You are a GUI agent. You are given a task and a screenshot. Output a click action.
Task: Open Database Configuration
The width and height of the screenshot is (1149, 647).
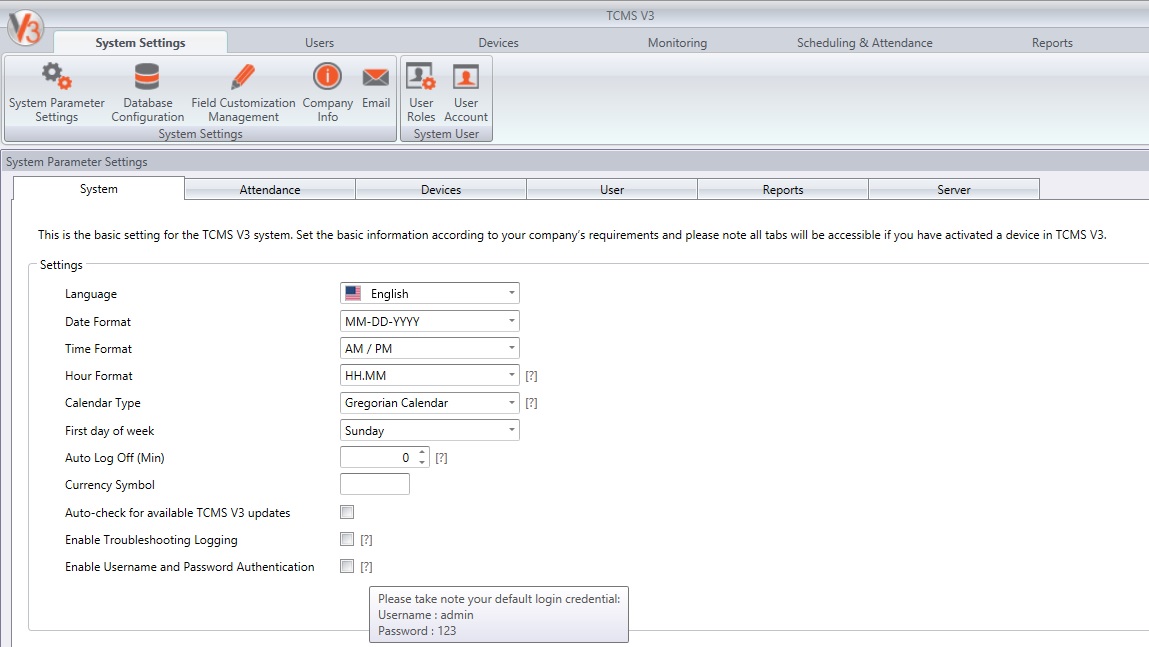coord(147,93)
